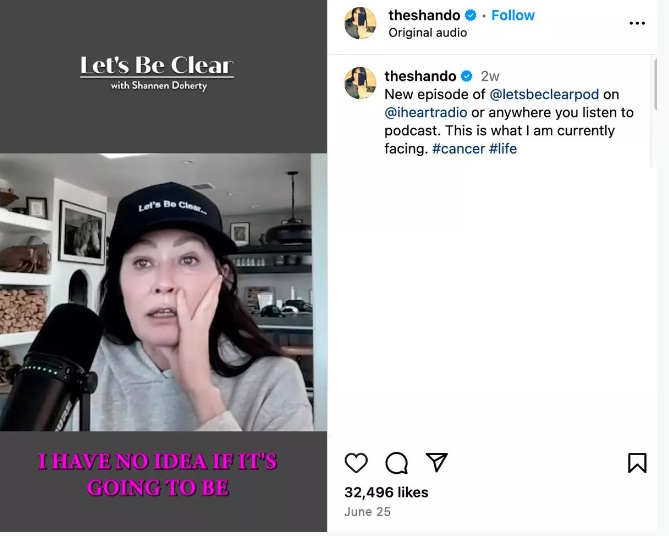Click the theshando username in caption
This screenshot has width=669, height=536.
pyautogui.click(x=420, y=76)
